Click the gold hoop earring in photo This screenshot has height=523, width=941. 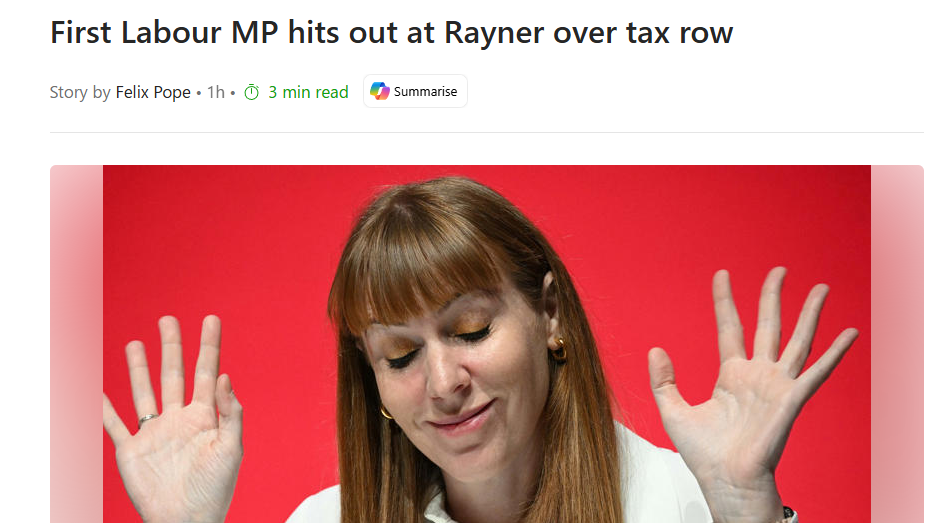pyautogui.click(x=559, y=350)
